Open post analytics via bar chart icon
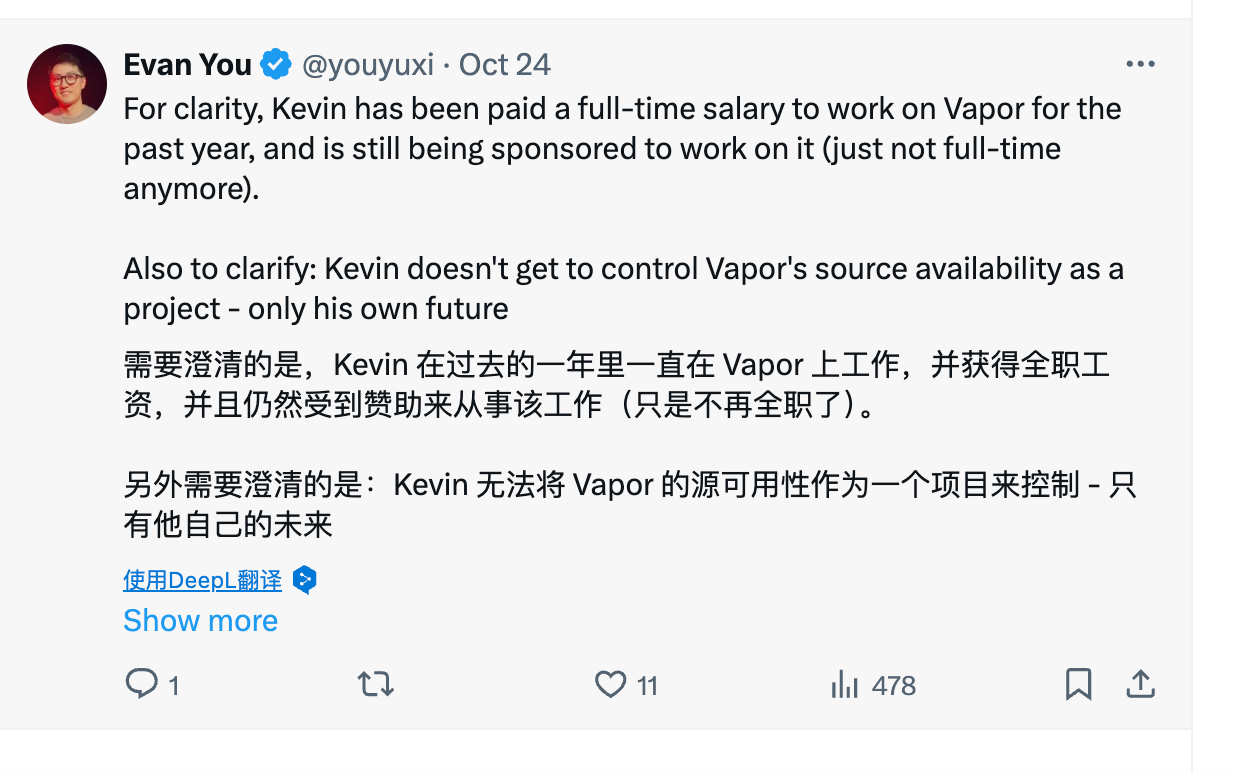Image resolution: width=1236 pixels, height=774 pixels. click(x=848, y=684)
